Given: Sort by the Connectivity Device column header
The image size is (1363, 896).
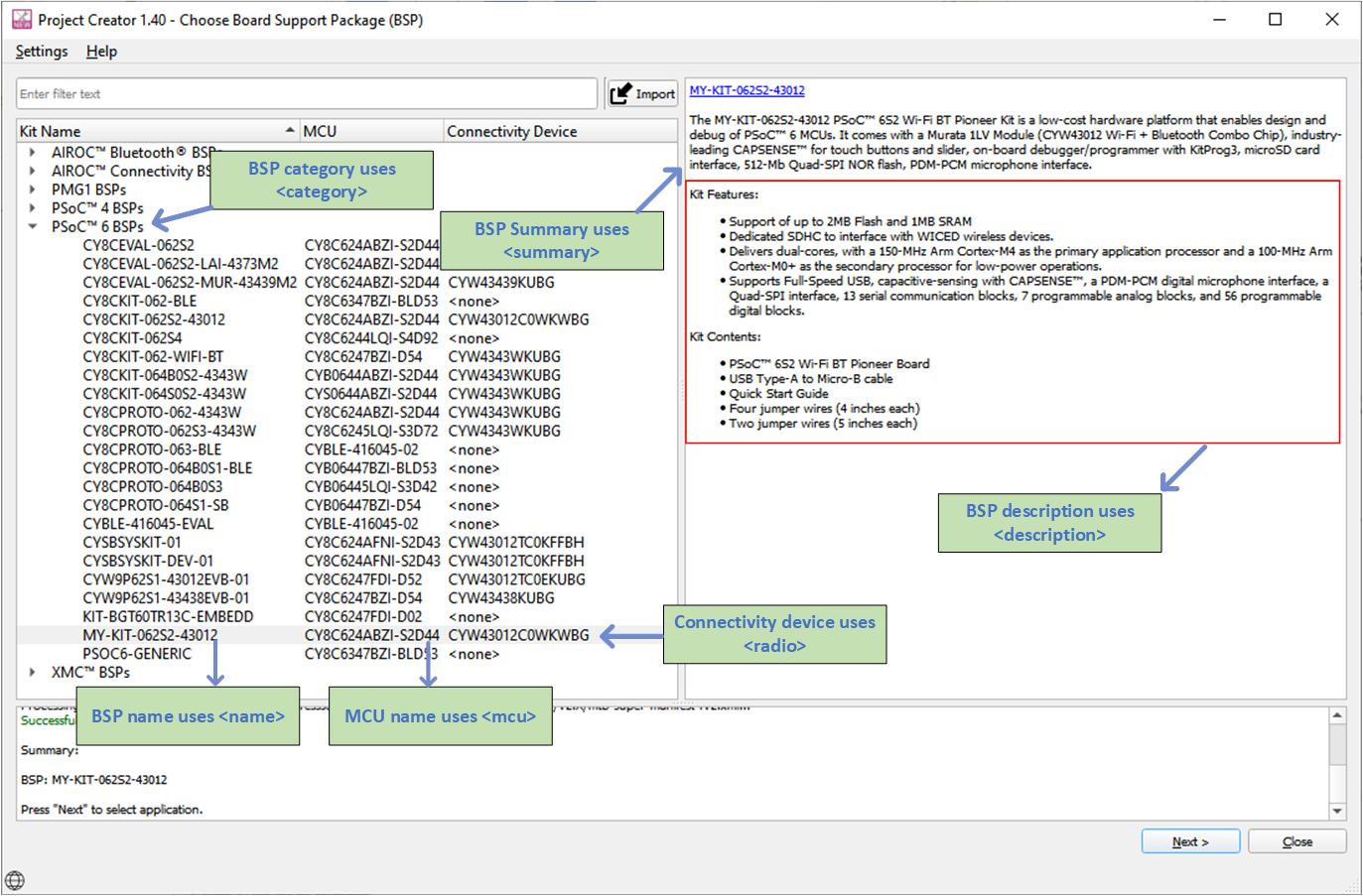Looking at the screenshot, I should (560, 131).
